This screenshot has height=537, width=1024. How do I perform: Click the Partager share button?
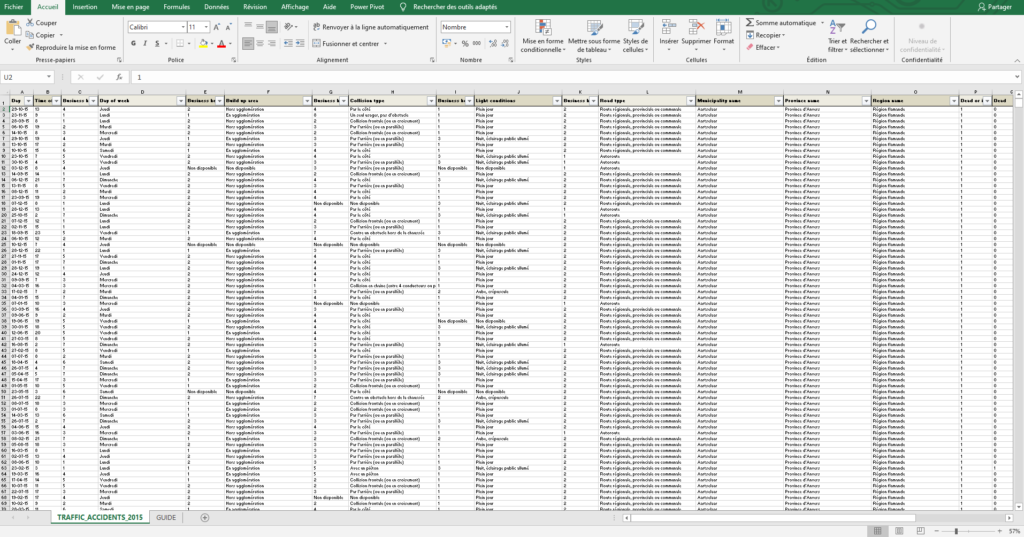995,7
